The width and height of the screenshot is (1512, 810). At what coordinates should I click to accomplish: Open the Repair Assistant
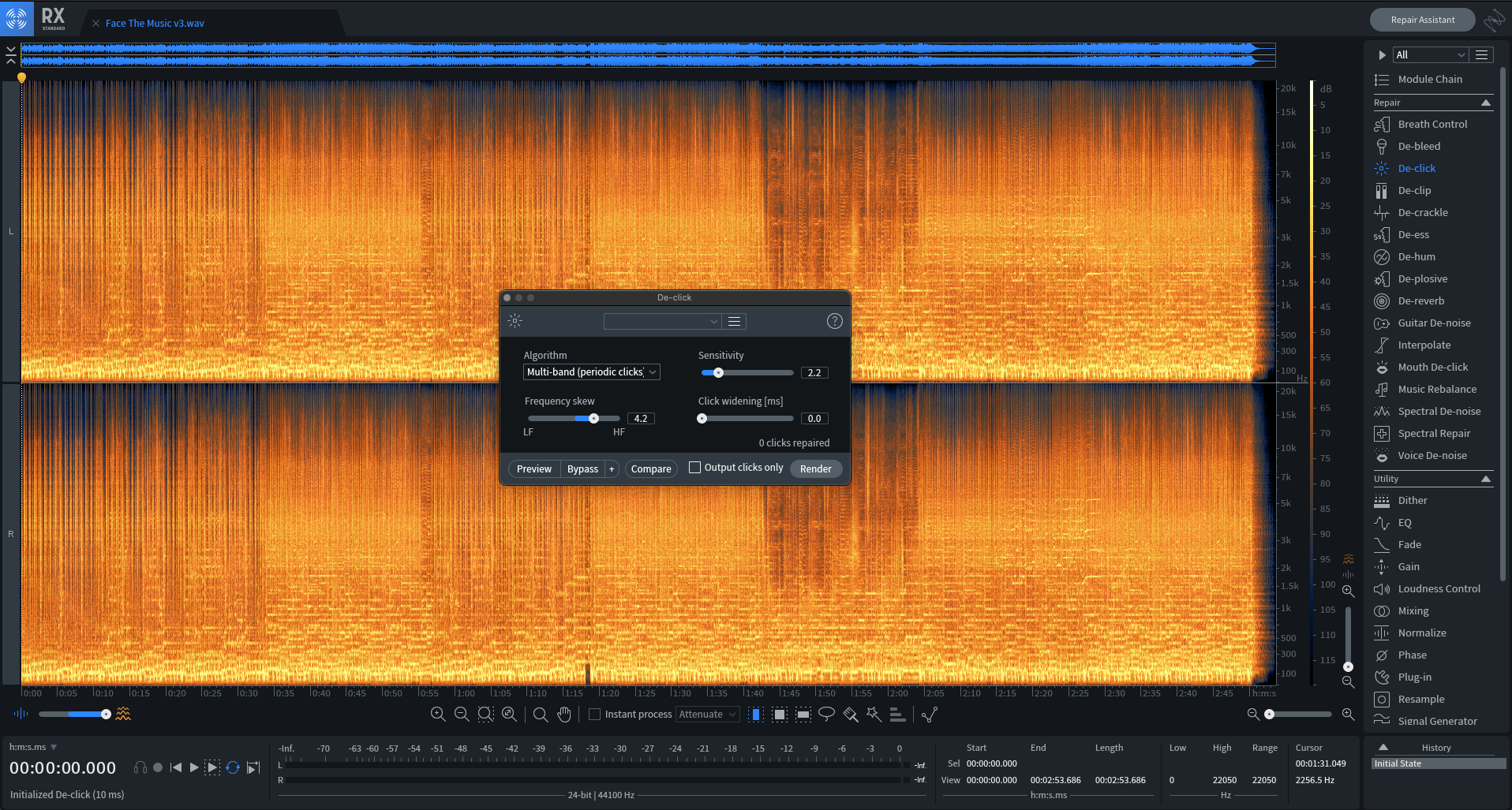pos(1422,20)
